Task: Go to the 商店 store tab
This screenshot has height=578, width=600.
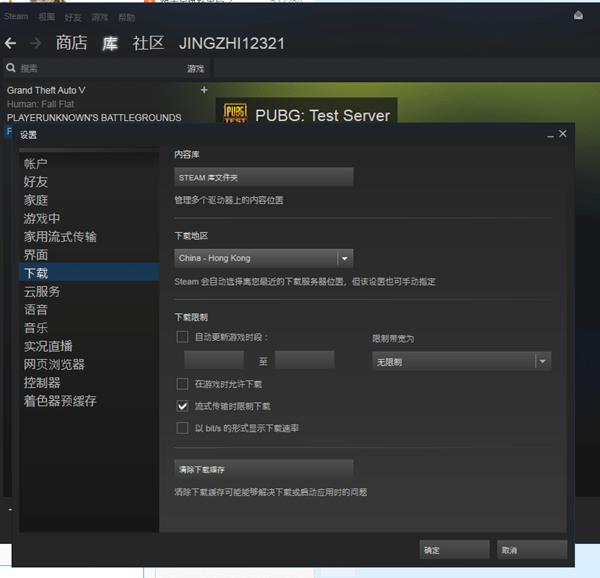Action: 72,43
